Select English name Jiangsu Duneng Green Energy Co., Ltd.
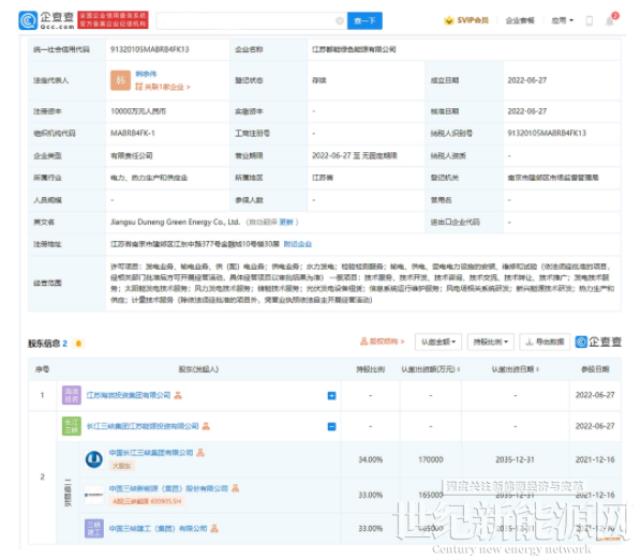Screen dimensions: 640x560 coord(175,222)
